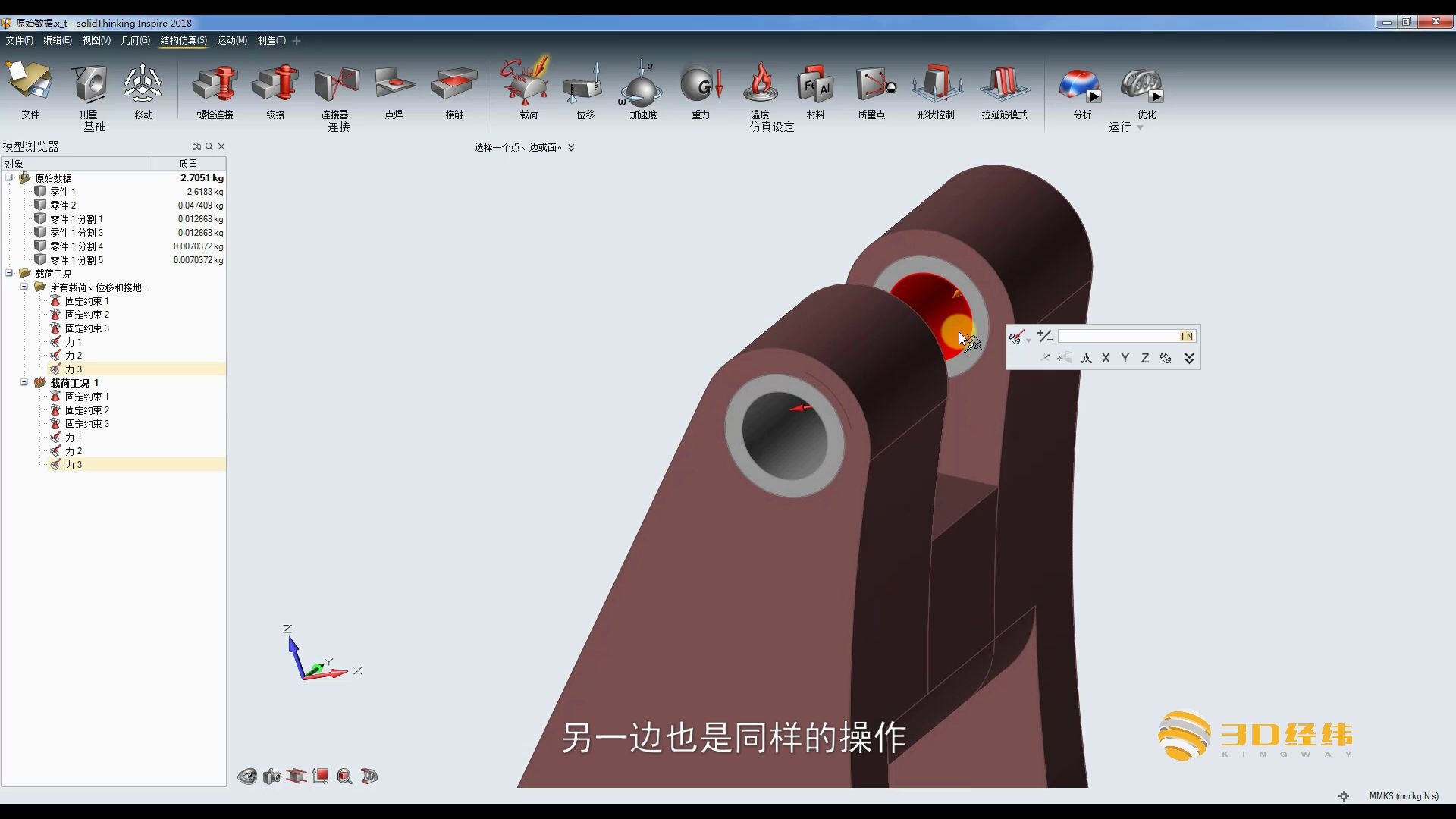This screenshot has height=819, width=1456.
Task: Click the force magnitude 1 N input field
Action: click(x=1127, y=336)
